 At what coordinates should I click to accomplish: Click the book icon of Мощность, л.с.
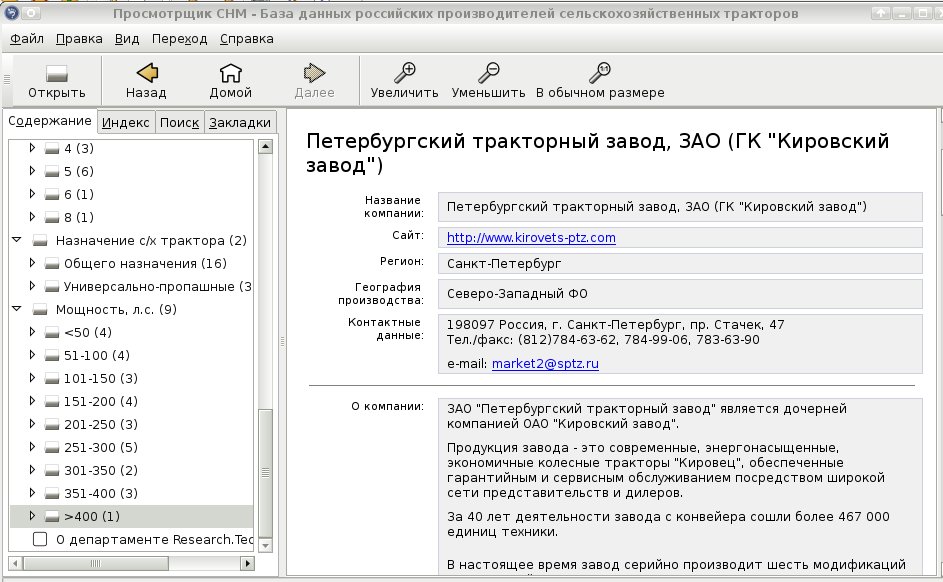click(x=40, y=310)
